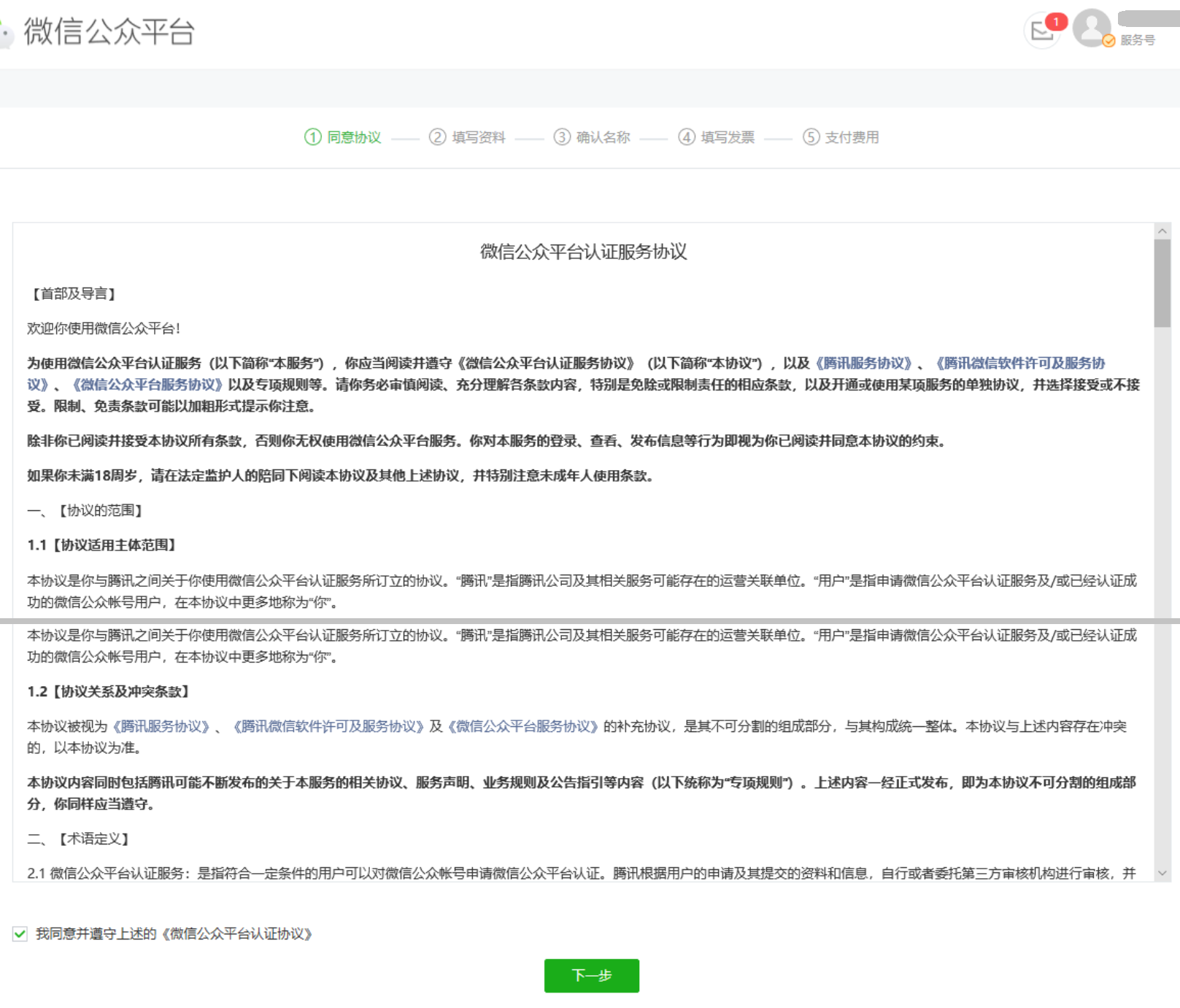The width and height of the screenshot is (1180, 1008).
Task: Open 《腾讯服务协议》 link in bold intro paragraph
Action: (x=864, y=363)
